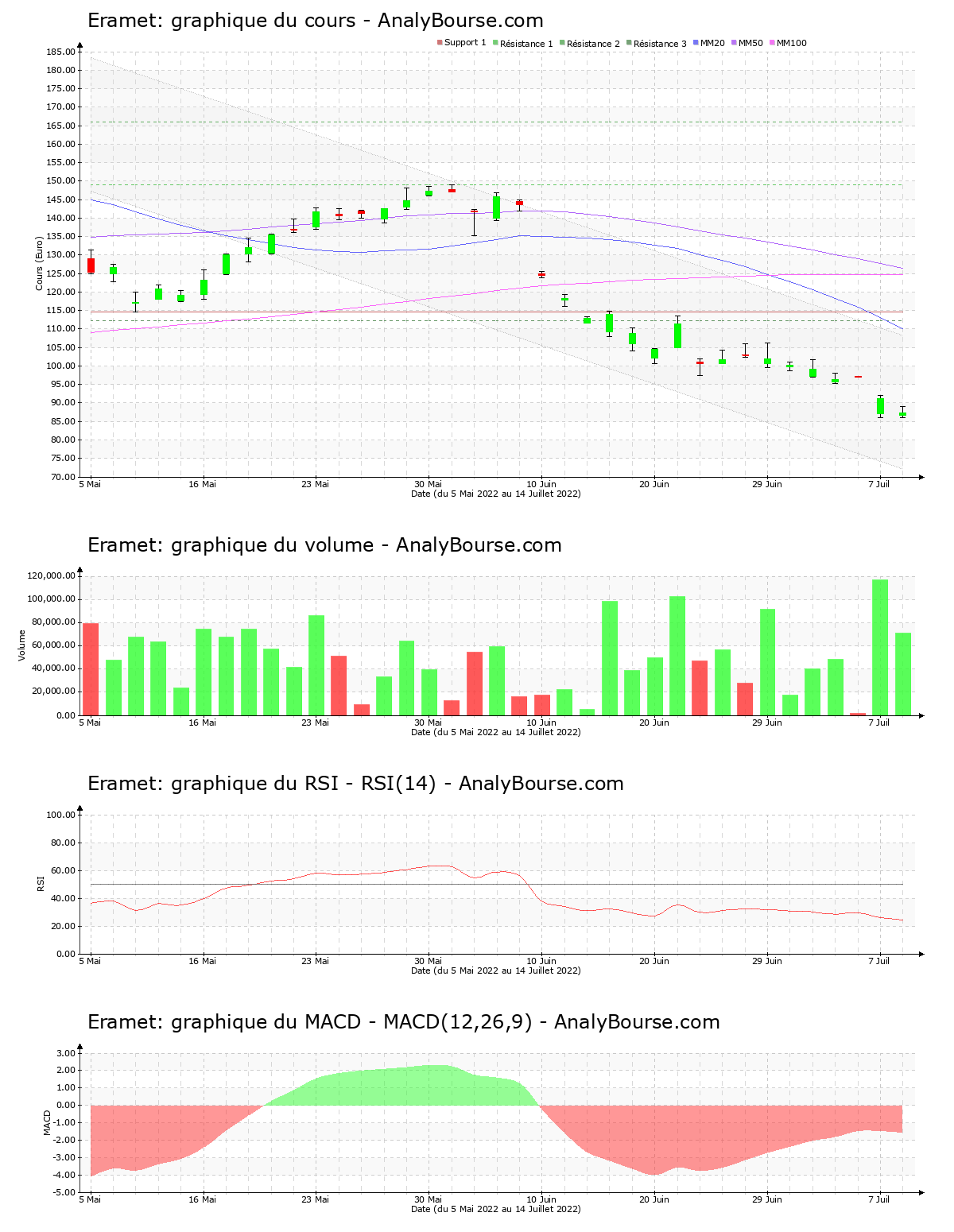
Task: Click the '-5.00' MACD axis value
Action: click(64, 1192)
